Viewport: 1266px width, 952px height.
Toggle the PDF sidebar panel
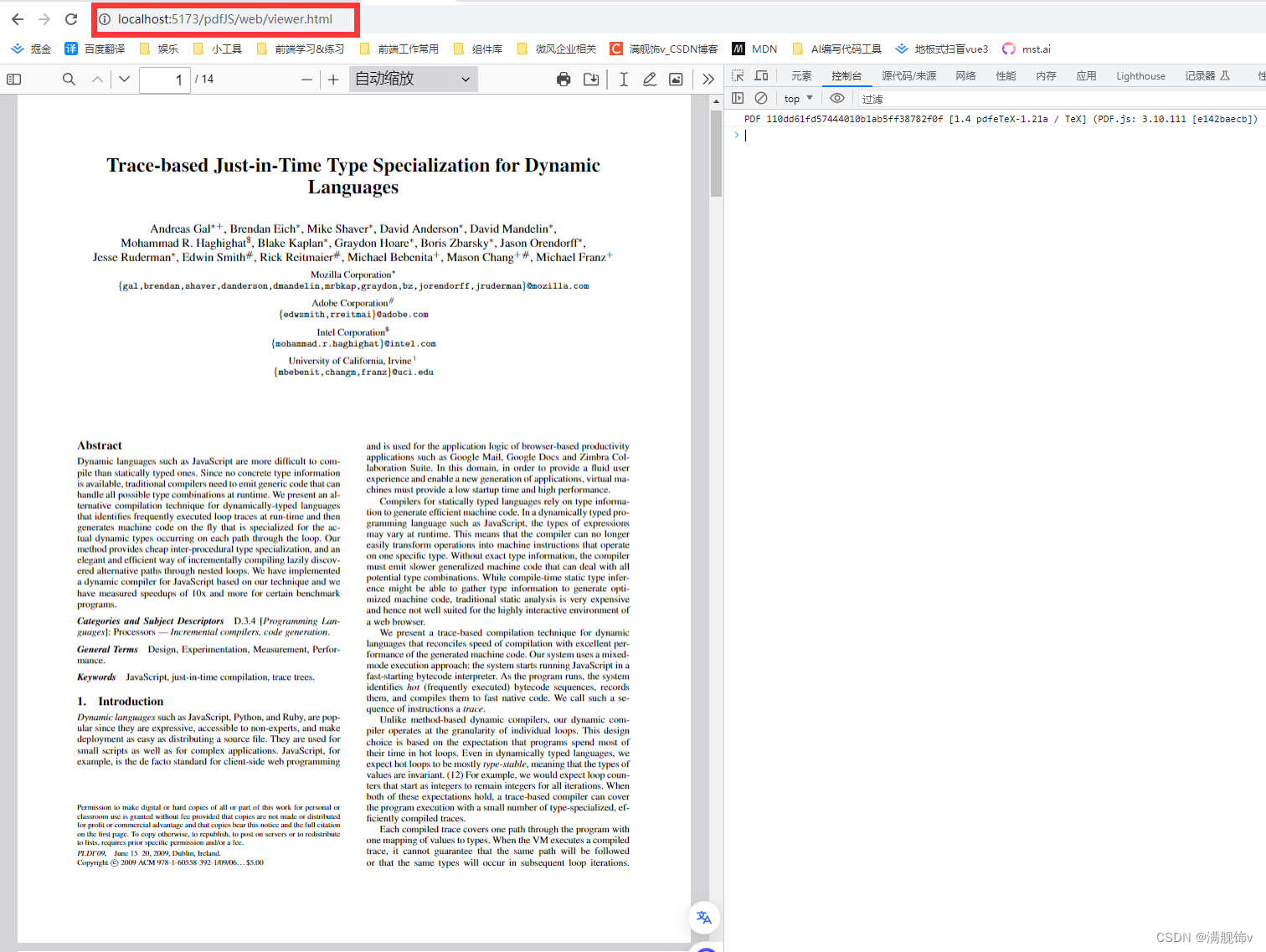[x=13, y=79]
